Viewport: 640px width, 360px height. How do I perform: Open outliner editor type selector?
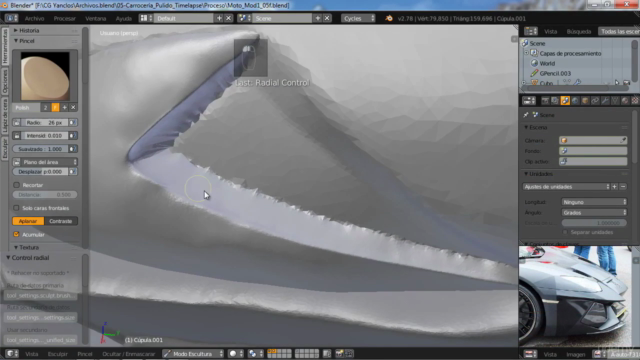[531, 31]
